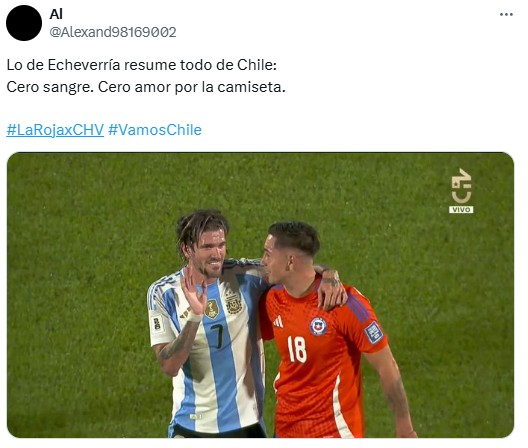This screenshot has width=528, height=448.
Task: Click the Chilevisión logo watermark in the photo
Action: click(461, 186)
